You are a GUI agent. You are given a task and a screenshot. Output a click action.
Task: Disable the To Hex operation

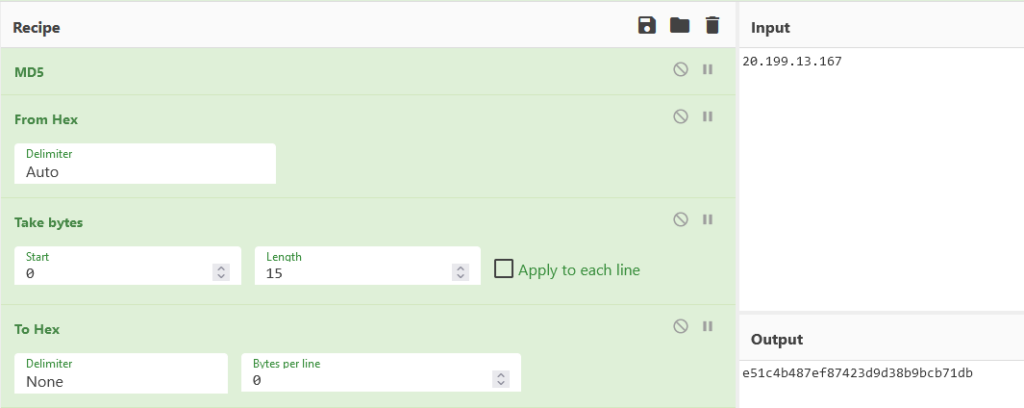(x=681, y=326)
